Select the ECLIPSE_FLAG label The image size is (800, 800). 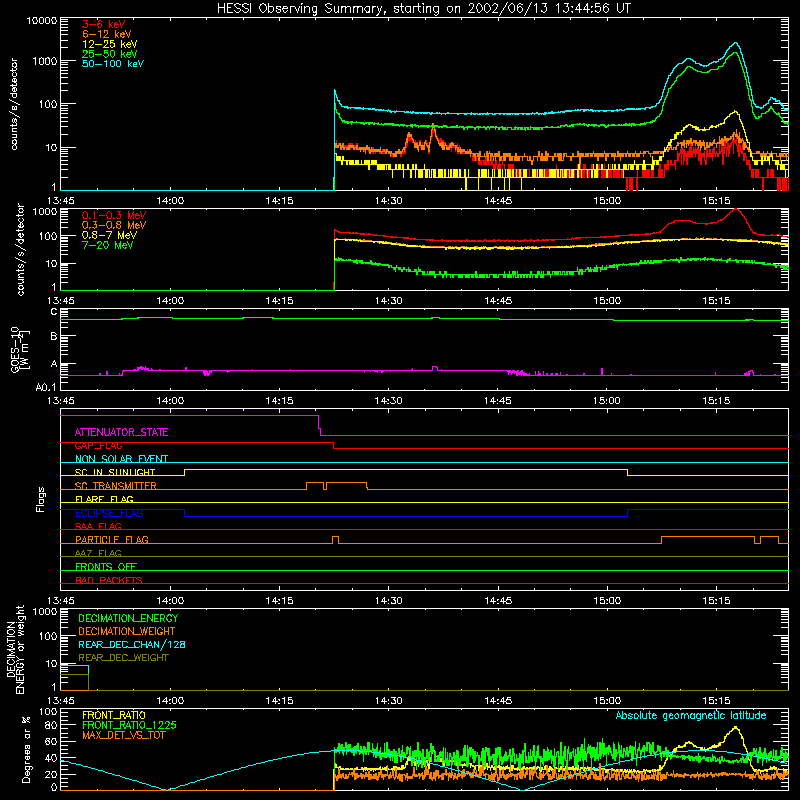tap(109, 513)
